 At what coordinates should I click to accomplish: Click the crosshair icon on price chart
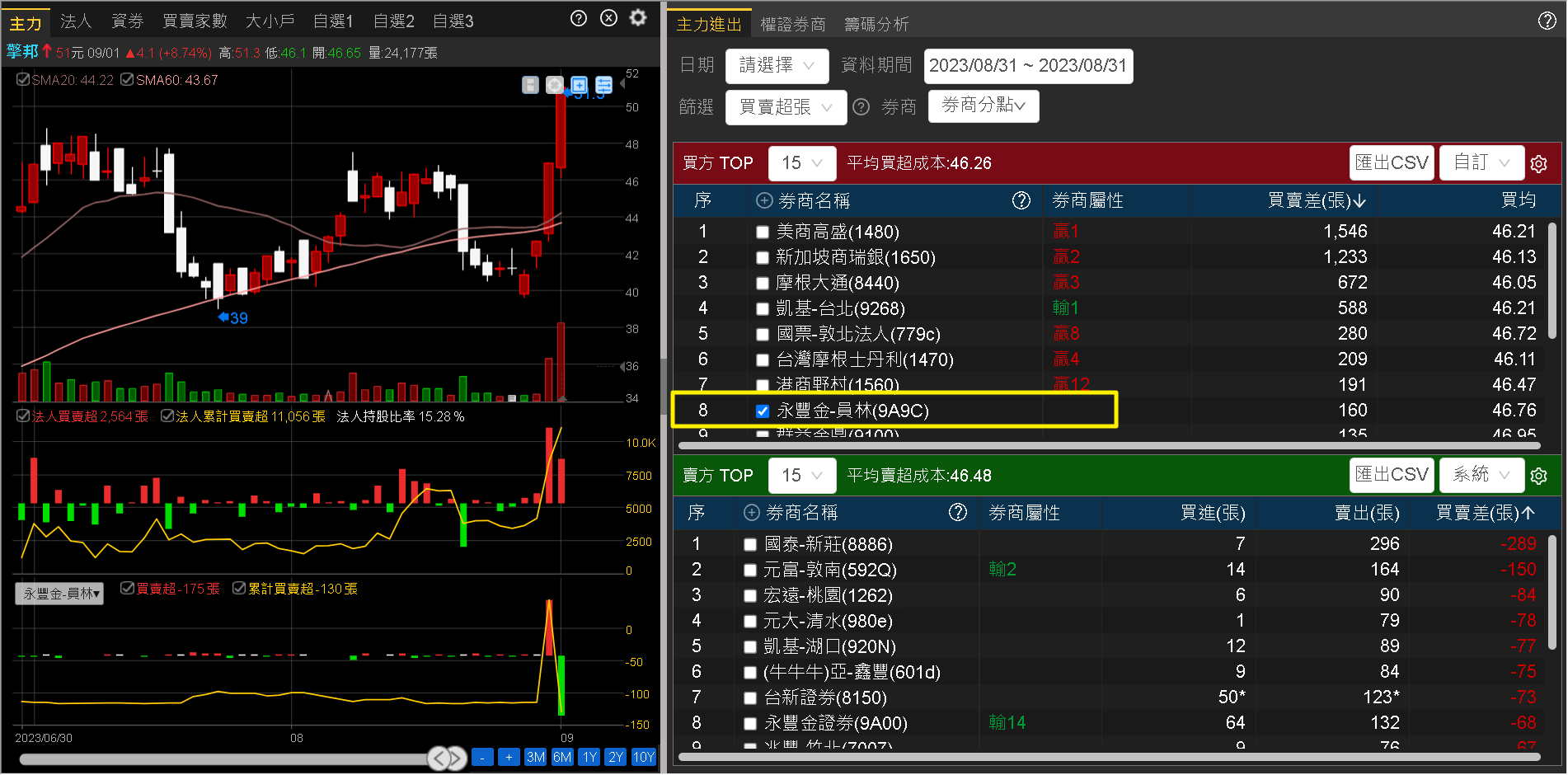point(555,85)
